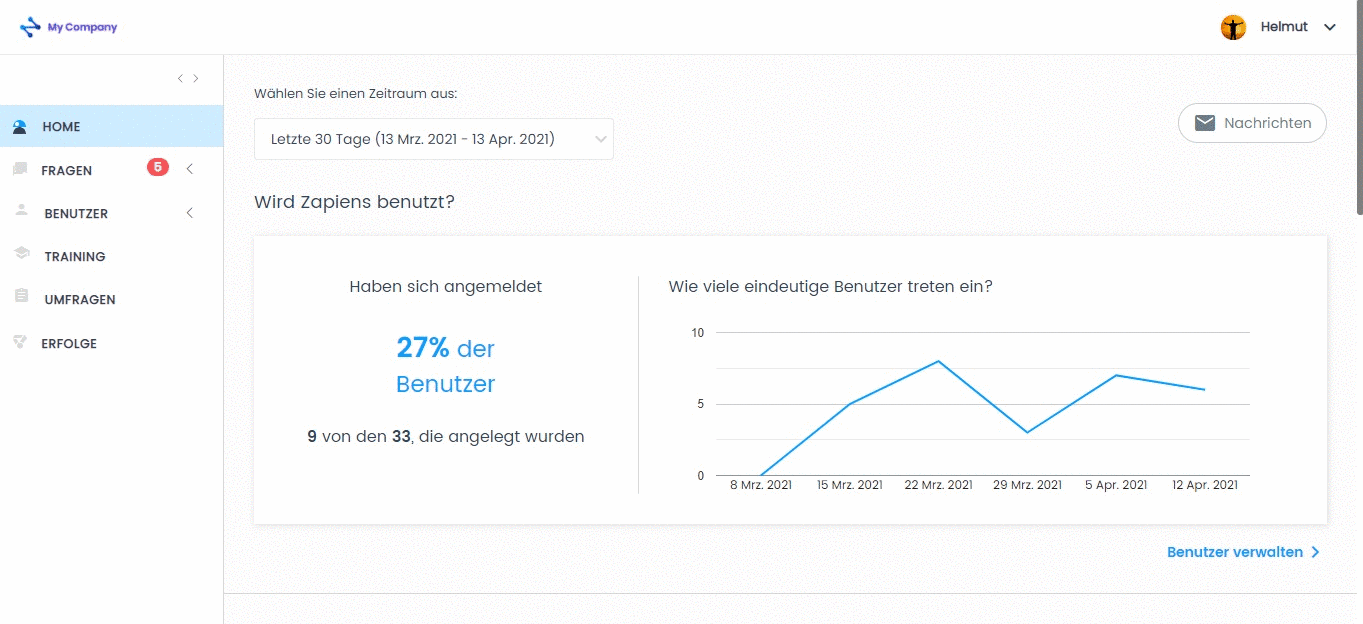Click the Benutzer person icon
This screenshot has height=624, width=1363.
(x=21, y=212)
